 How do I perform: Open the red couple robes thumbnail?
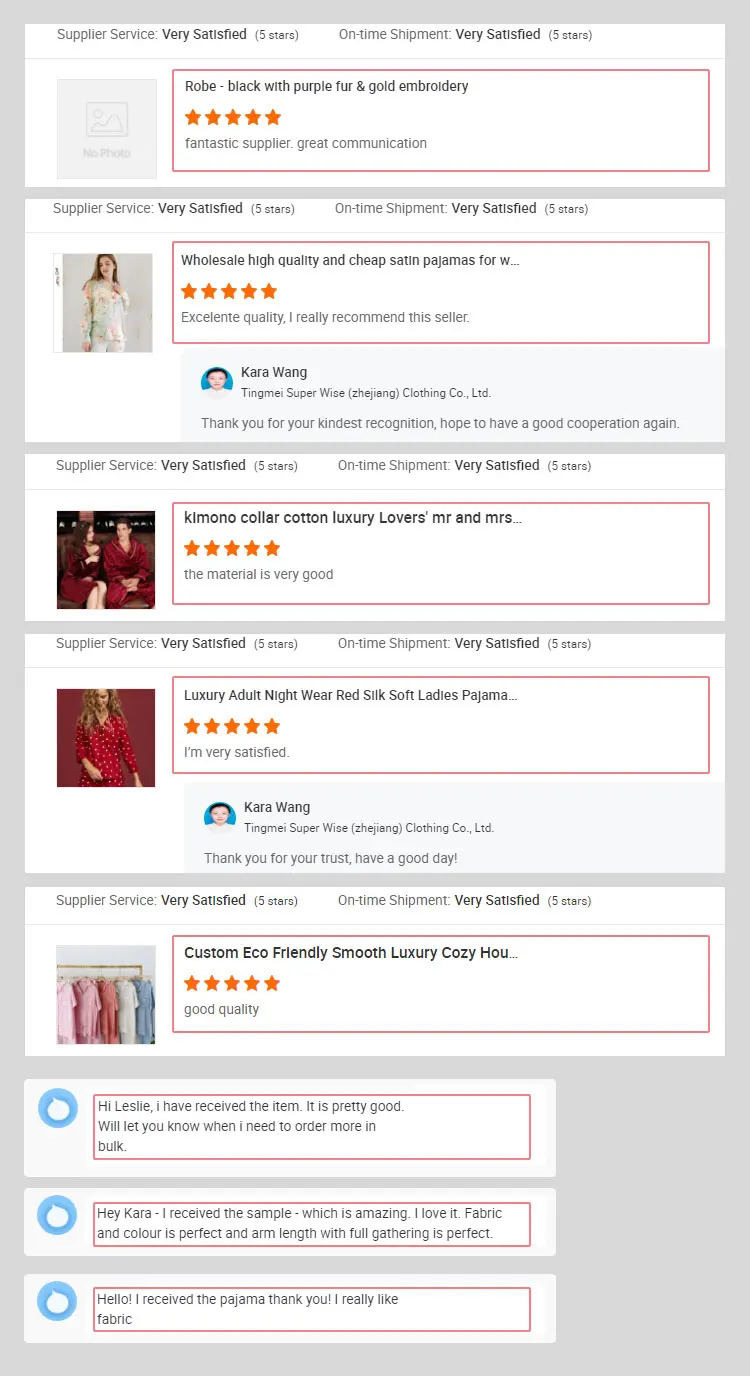(x=106, y=560)
